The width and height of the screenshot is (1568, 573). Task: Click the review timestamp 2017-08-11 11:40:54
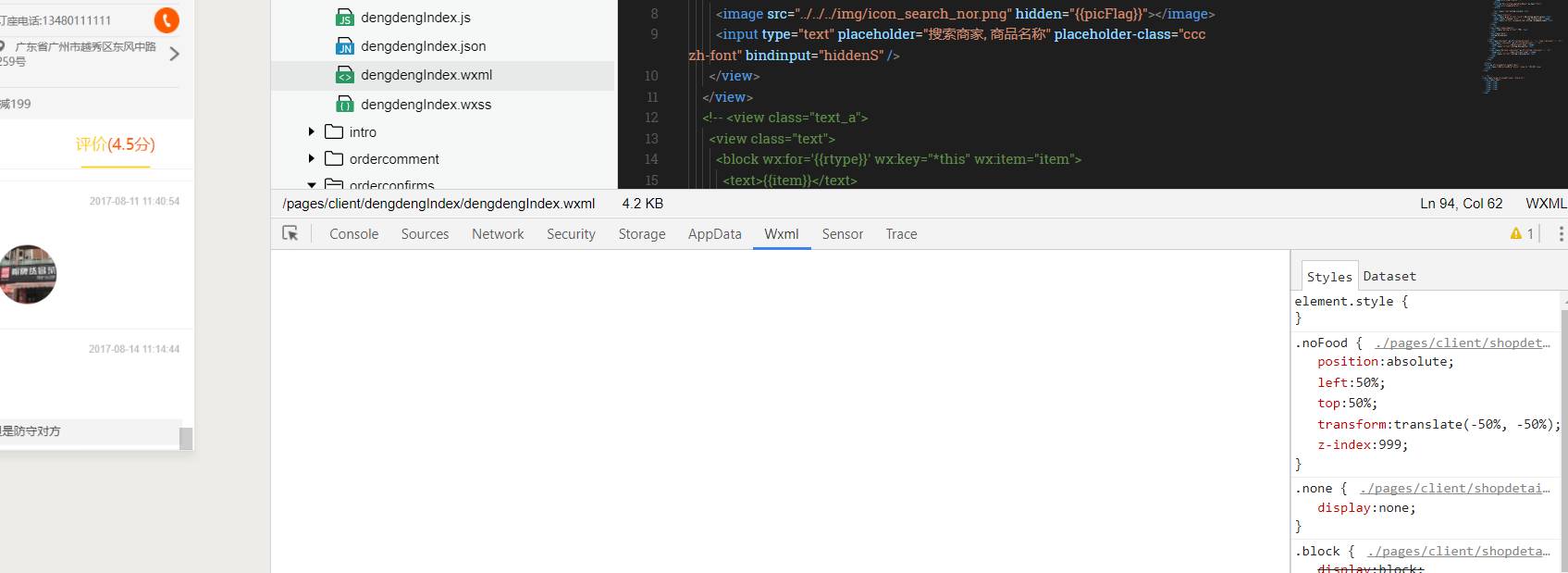[134, 201]
